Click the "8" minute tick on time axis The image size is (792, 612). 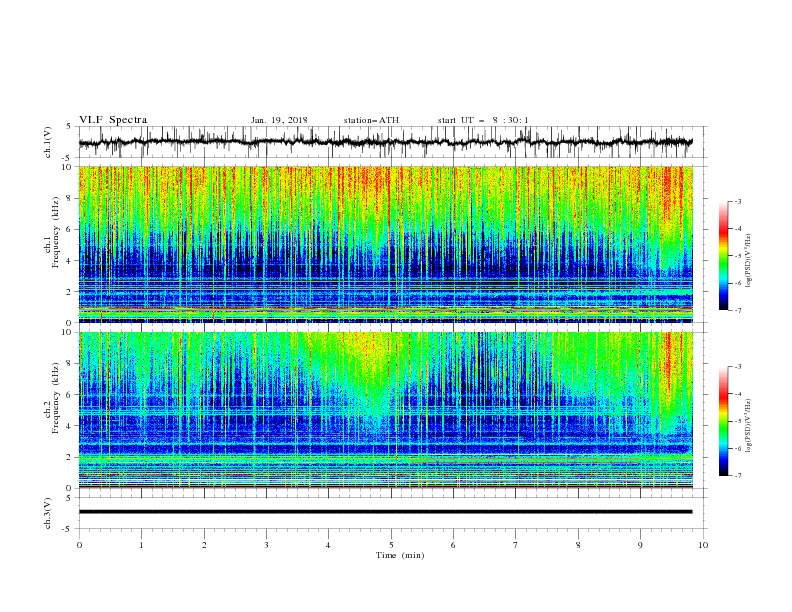pos(578,545)
